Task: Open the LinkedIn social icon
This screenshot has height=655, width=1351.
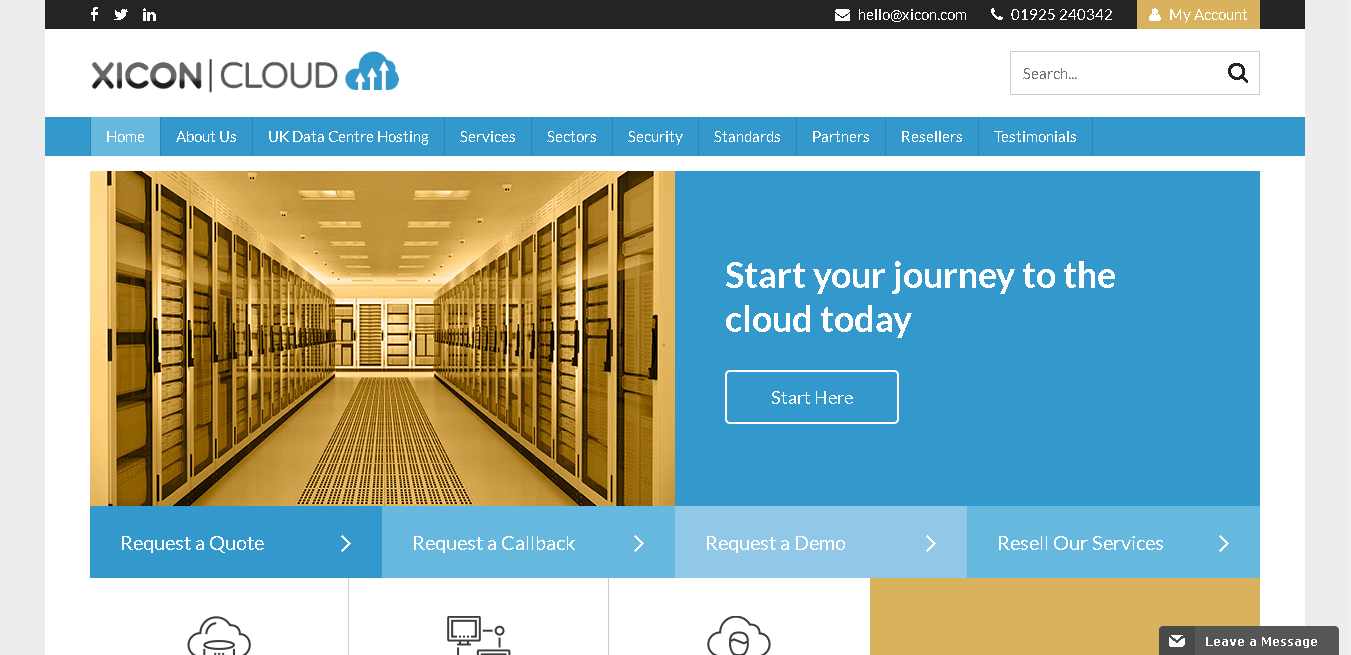Action: point(150,14)
